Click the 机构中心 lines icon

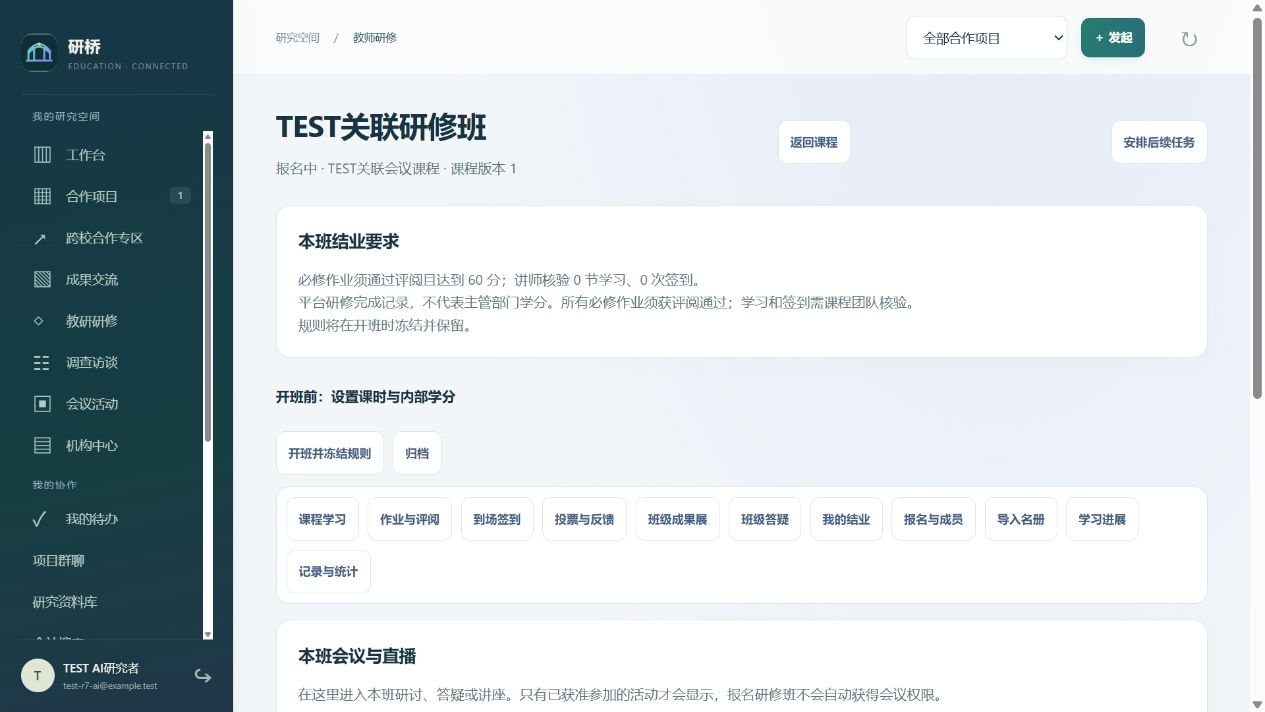click(42, 445)
